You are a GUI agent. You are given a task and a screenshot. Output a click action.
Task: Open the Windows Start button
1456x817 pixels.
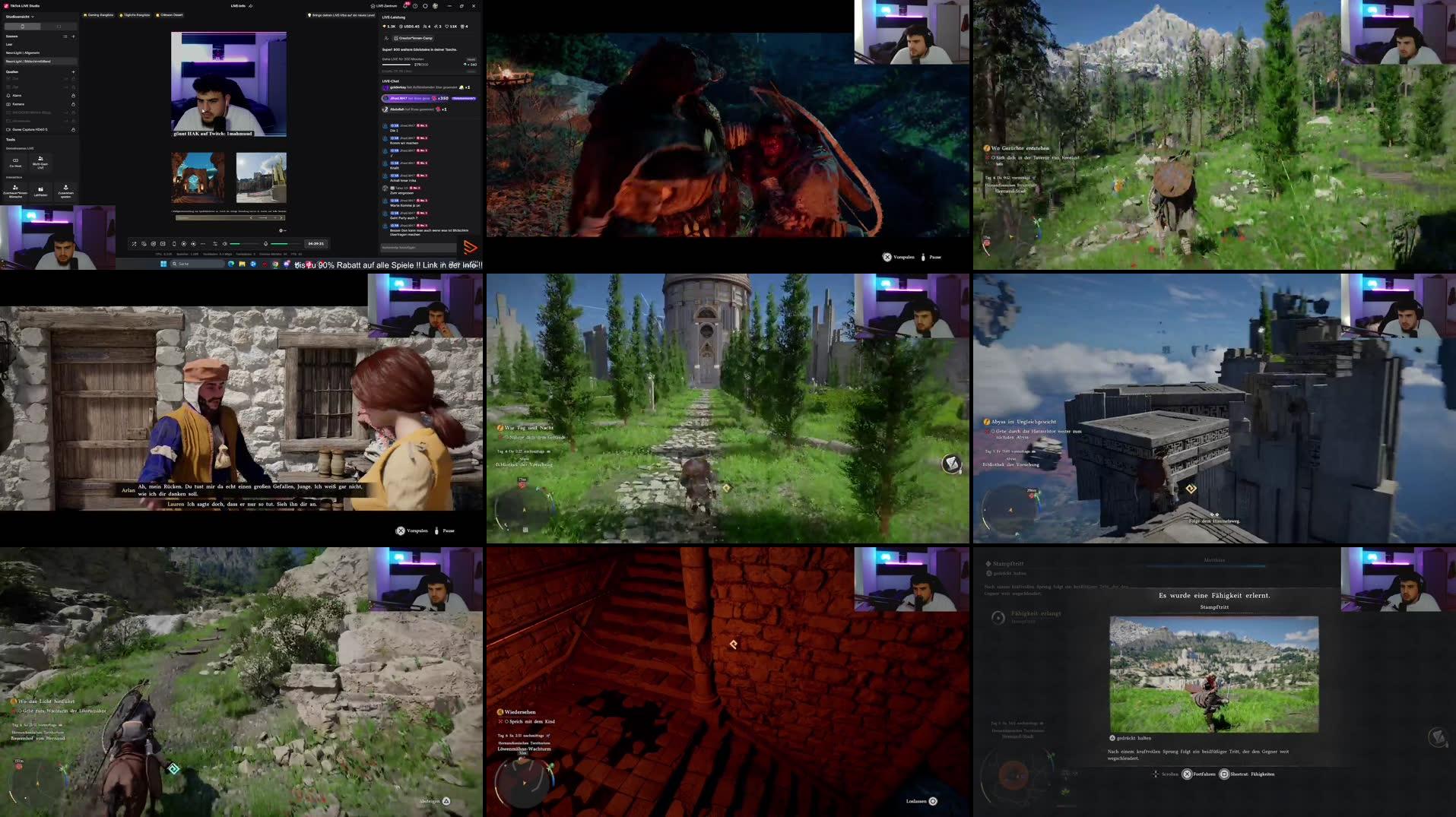click(x=163, y=264)
